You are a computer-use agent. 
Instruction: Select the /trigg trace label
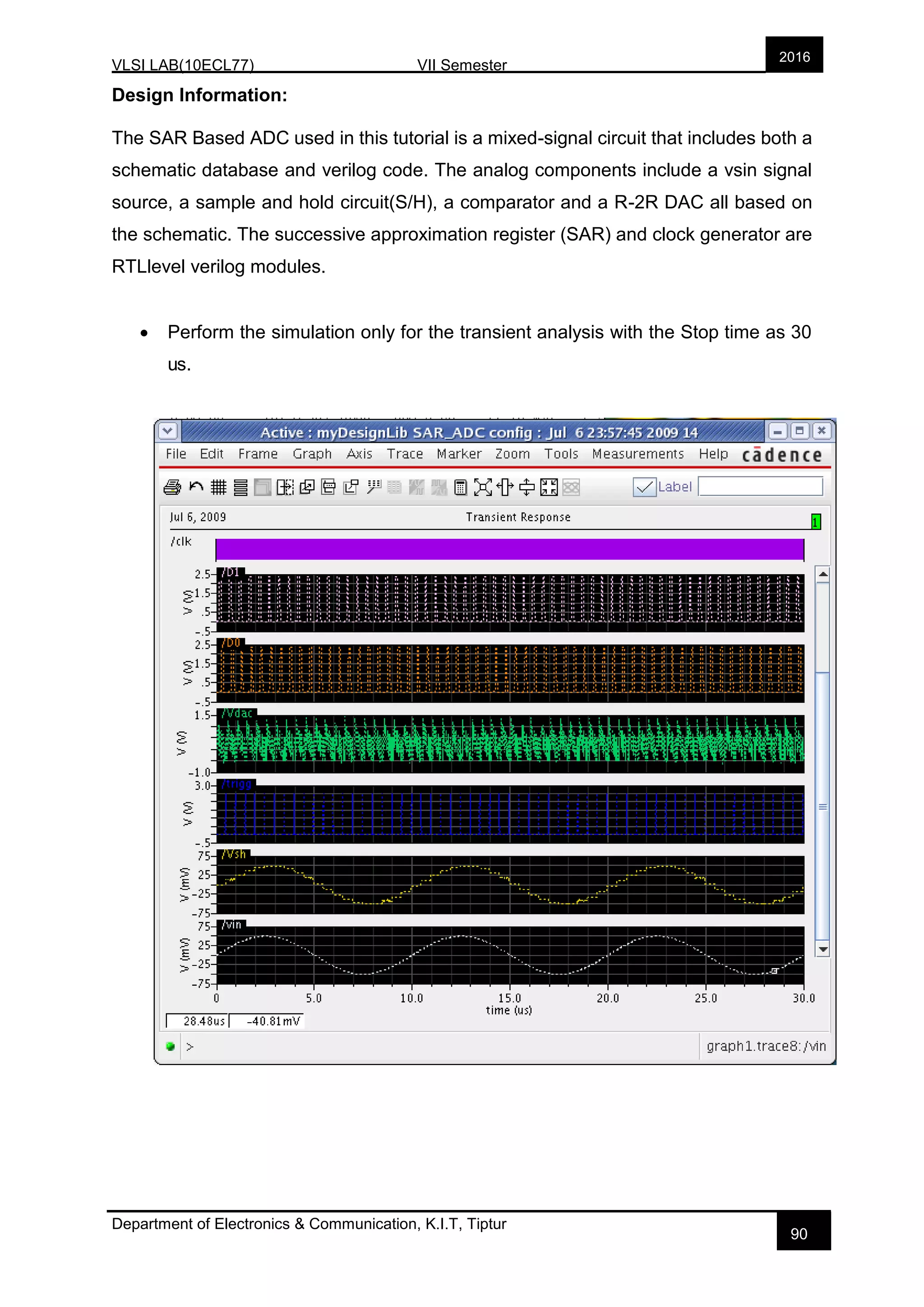237,784
